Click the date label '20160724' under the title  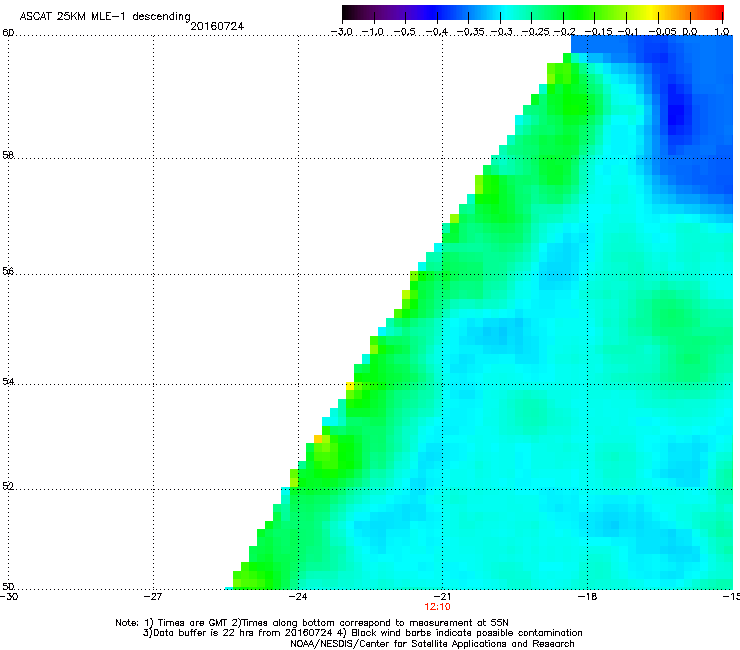(x=217, y=26)
